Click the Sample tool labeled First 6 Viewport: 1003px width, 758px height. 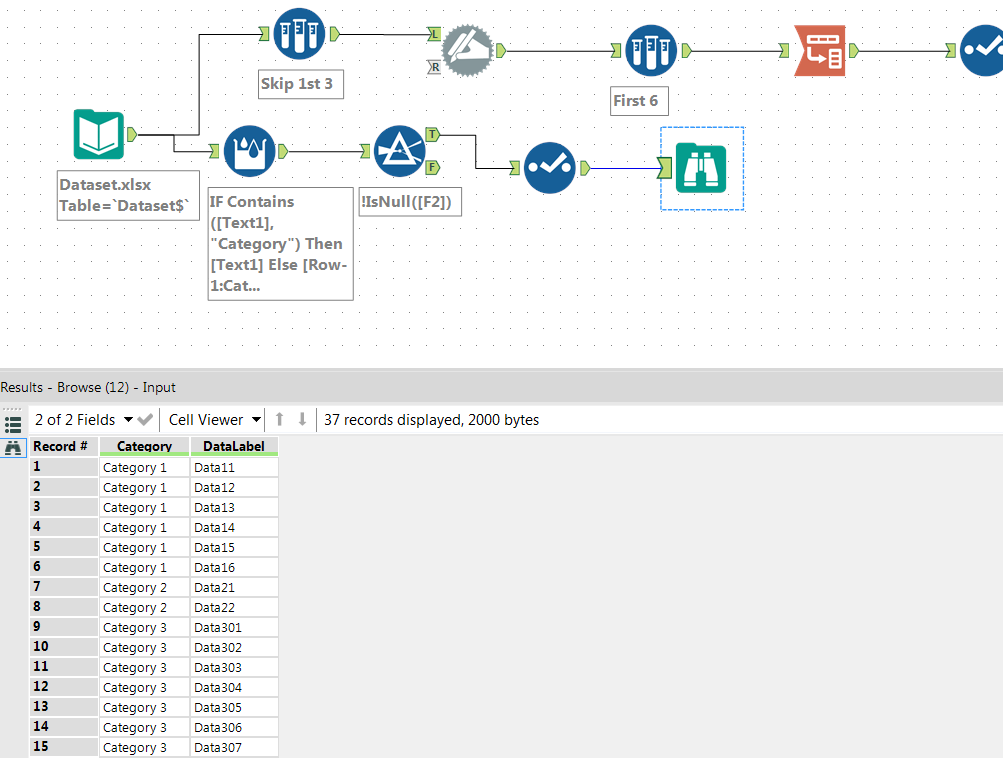(x=651, y=50)
